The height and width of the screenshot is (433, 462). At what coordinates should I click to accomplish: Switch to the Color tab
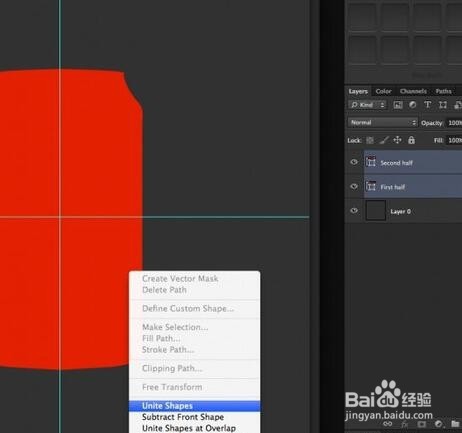[383, 91]
